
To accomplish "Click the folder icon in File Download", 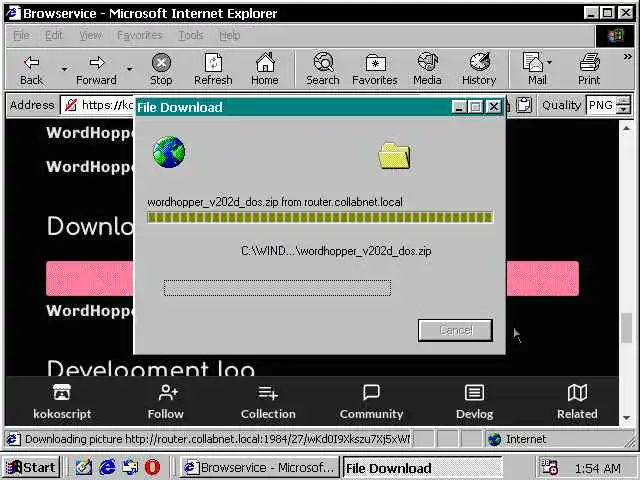I will point(394,156).
